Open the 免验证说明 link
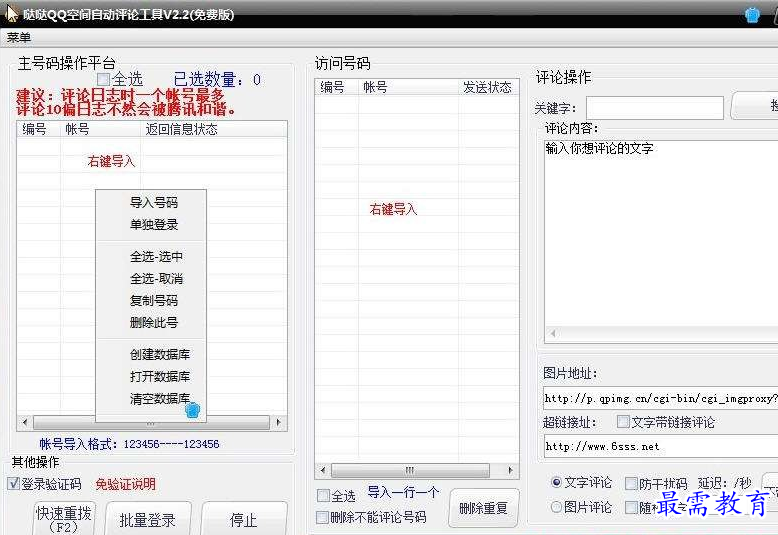 (x=126, y=484)
